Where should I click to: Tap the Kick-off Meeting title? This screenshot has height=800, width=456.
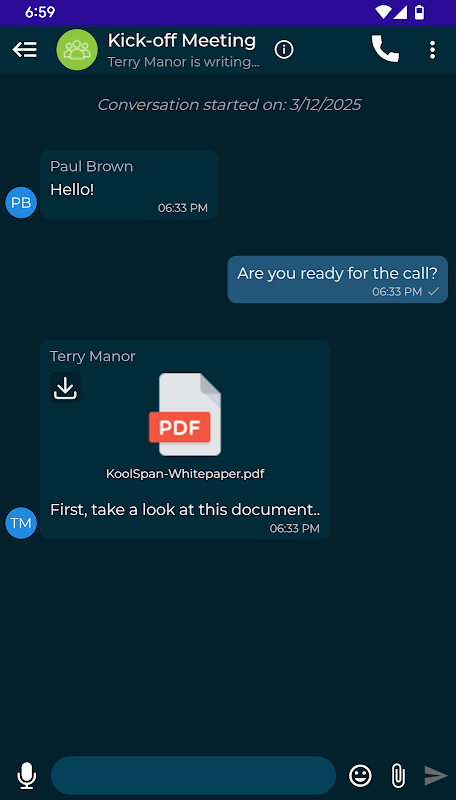pyautogui.click(x=182, y=40)
